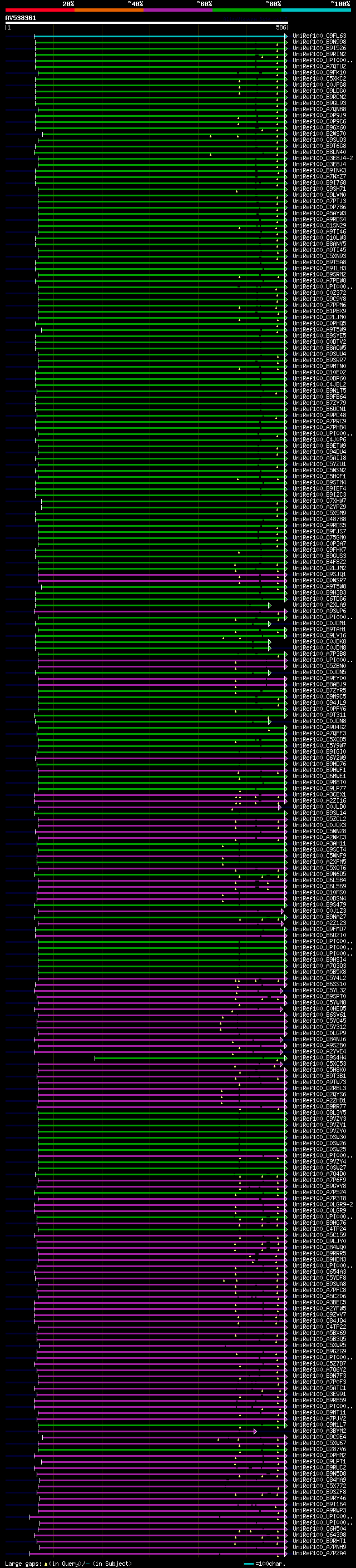Click the white query sequence ruler bar

coord(146,22)
